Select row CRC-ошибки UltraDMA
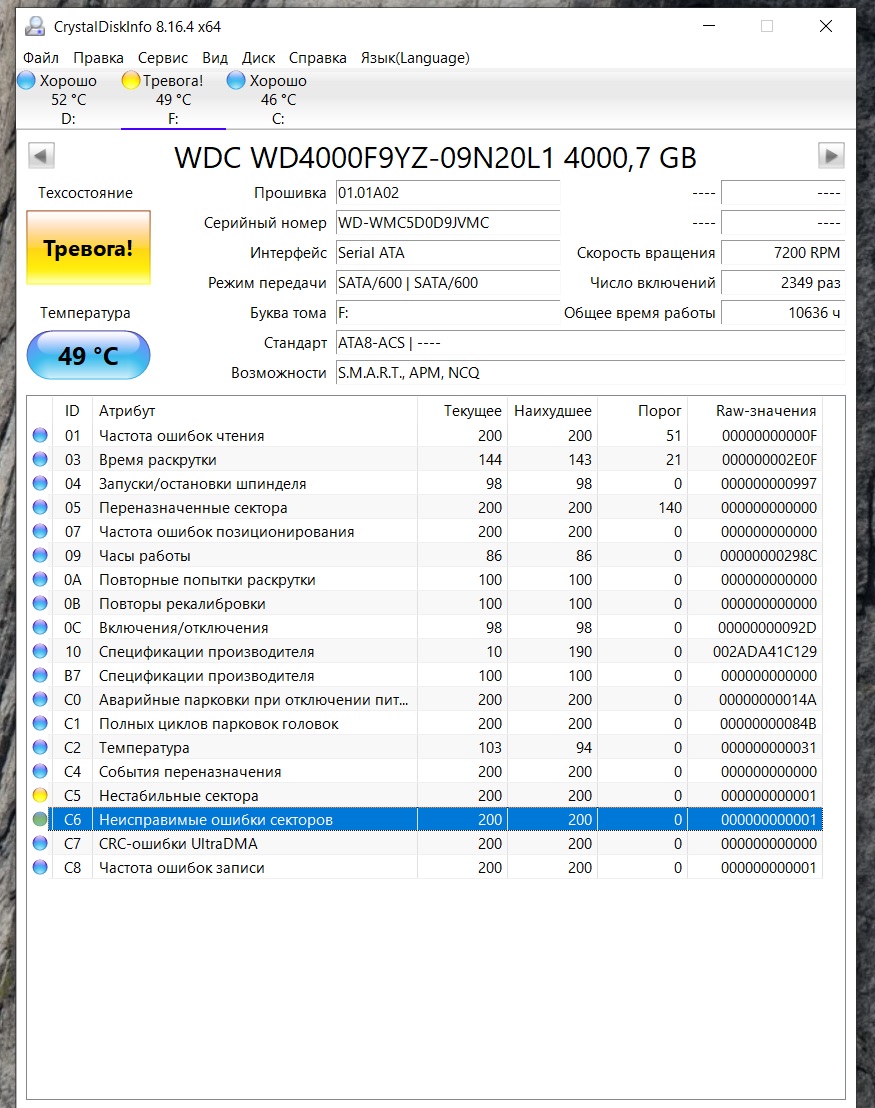Image resolution: width=875 pixels, height=1108 pixels. point(426,844)
